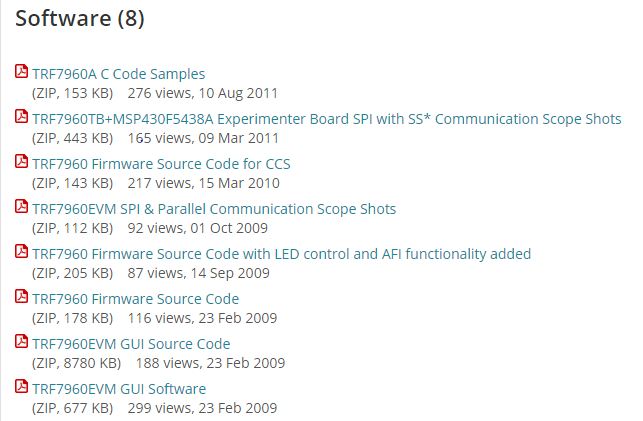Click the Software (8) section heading

[x=80, y=19]
